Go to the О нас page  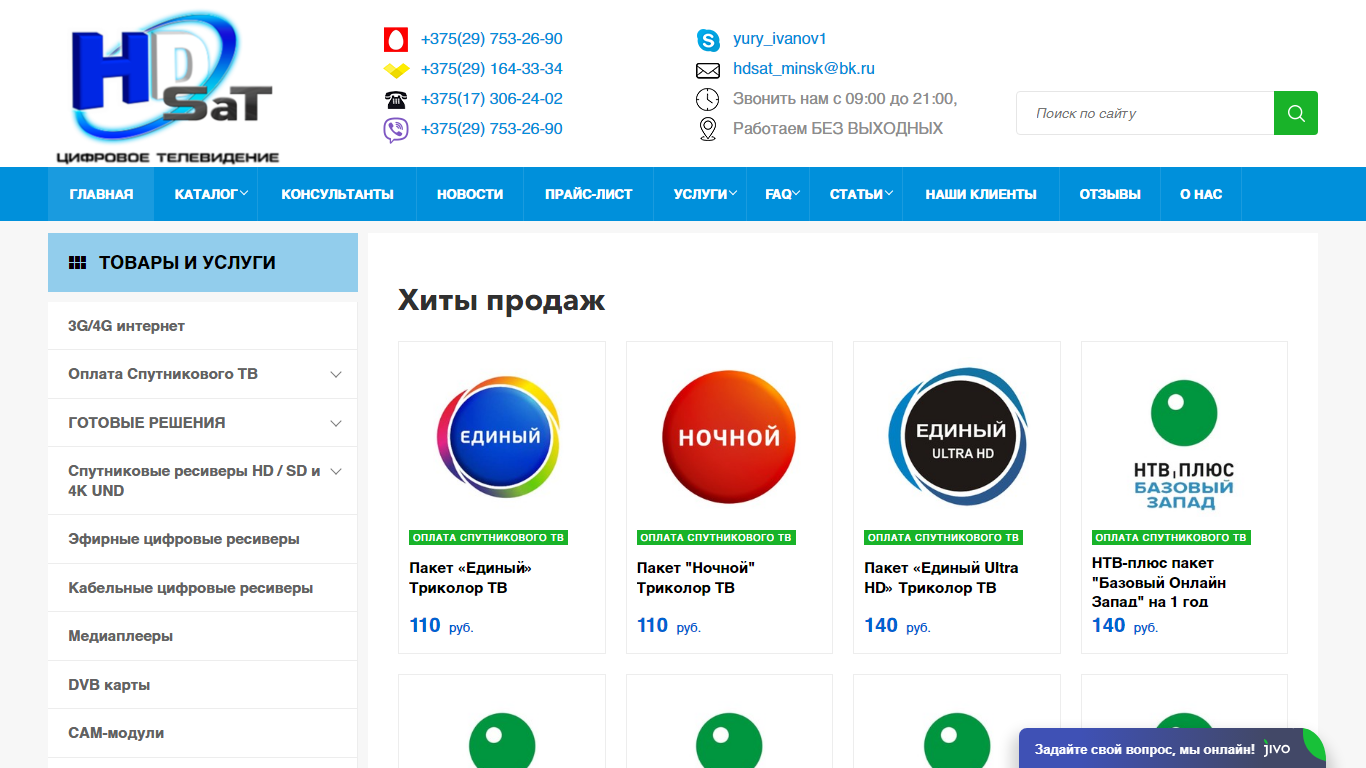click(x=1201, y=194)
